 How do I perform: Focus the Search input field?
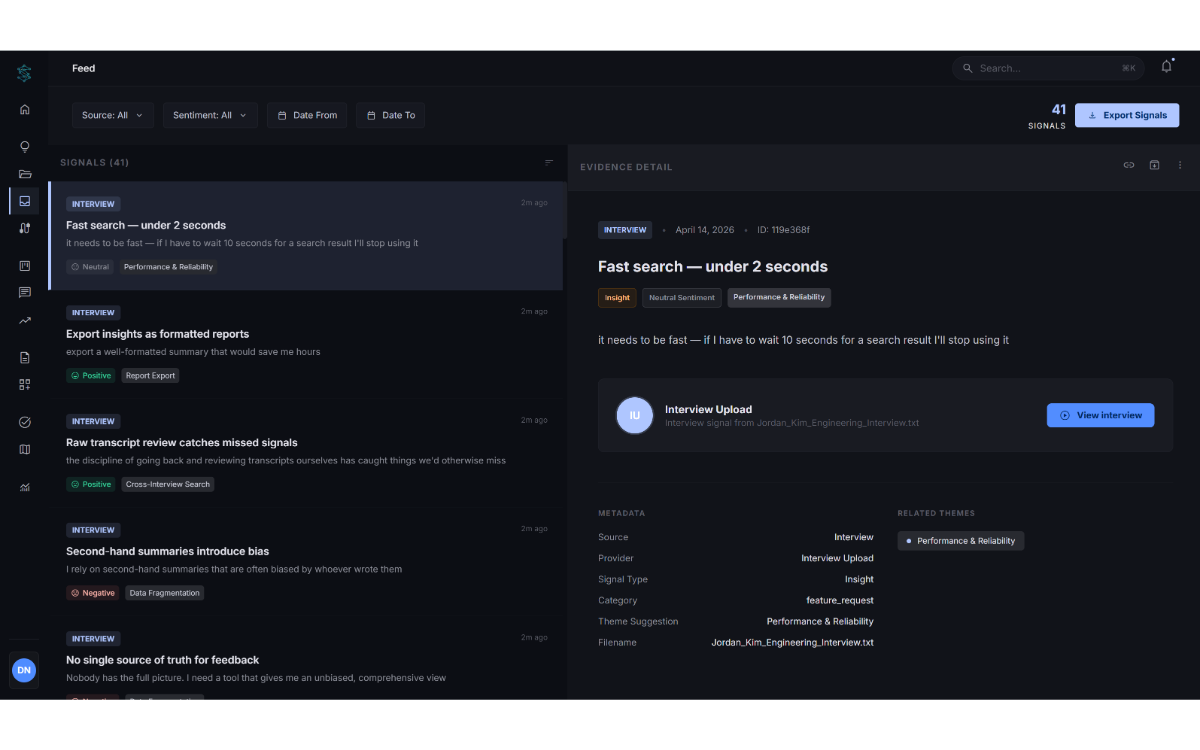(x=1047, y=68)
